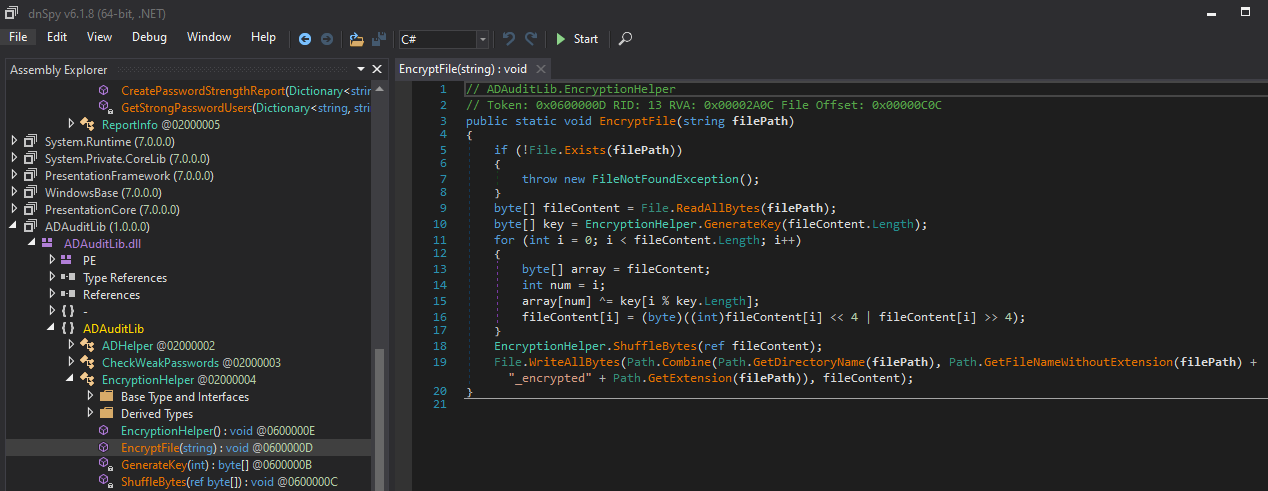Navigate forward with the grayed arrow
1268x491 pixels.
coord(327,38)
